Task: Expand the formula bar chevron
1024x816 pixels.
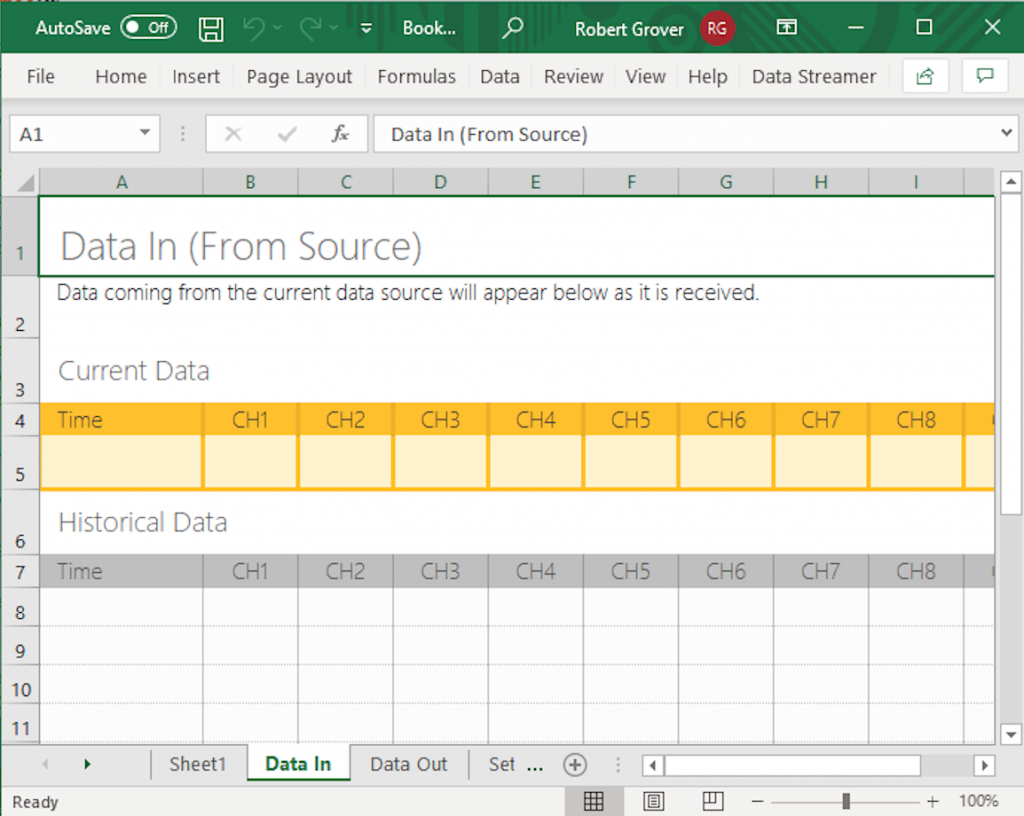Action: tap(1006, 133)
